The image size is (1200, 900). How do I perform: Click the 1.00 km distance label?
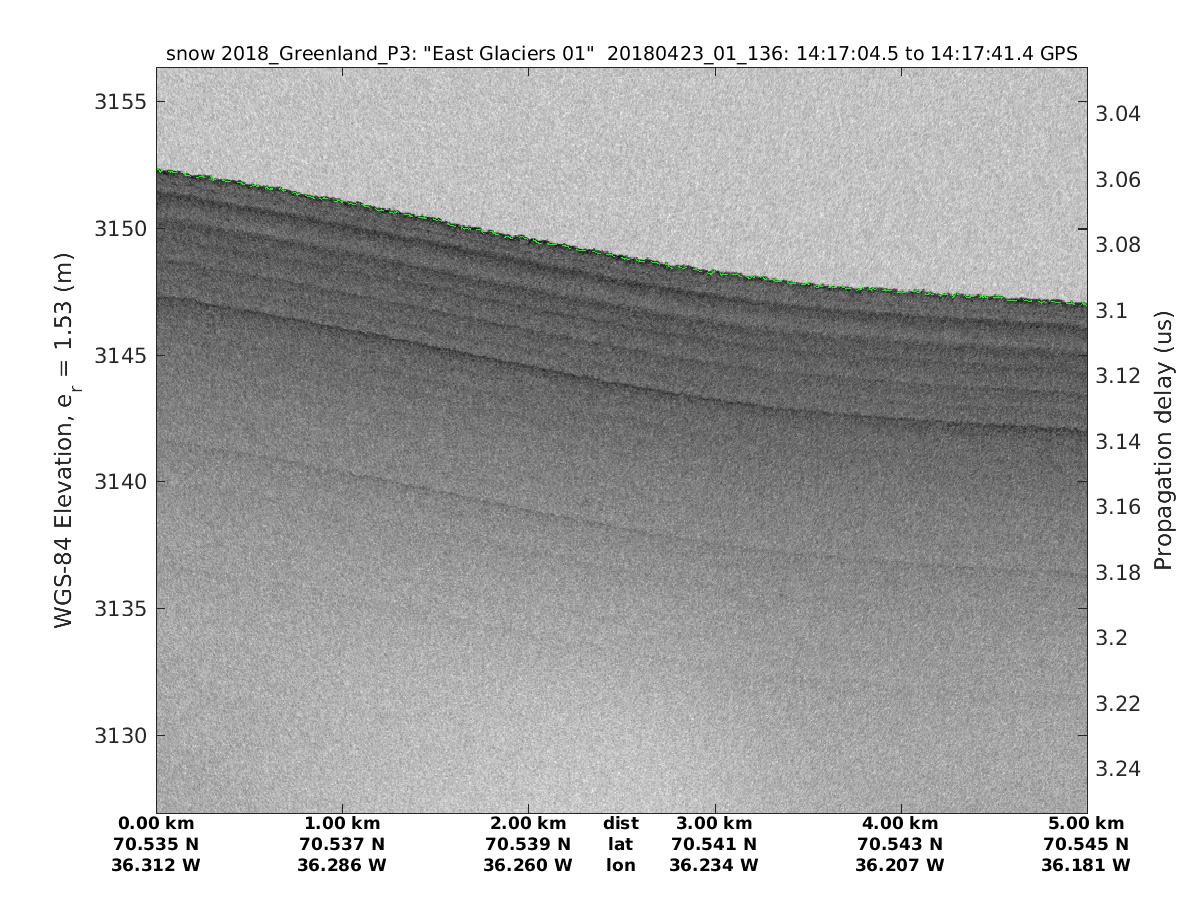[x=343, y=824]
